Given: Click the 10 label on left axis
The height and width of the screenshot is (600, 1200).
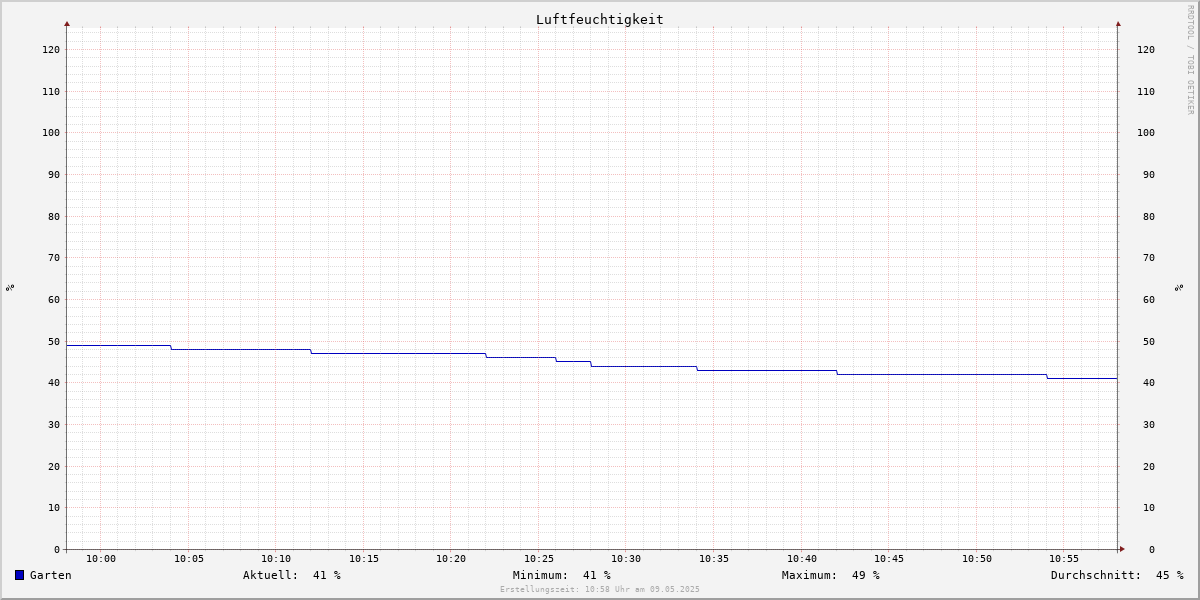Looking at the screenshot, I should click(x=54, y=507).
